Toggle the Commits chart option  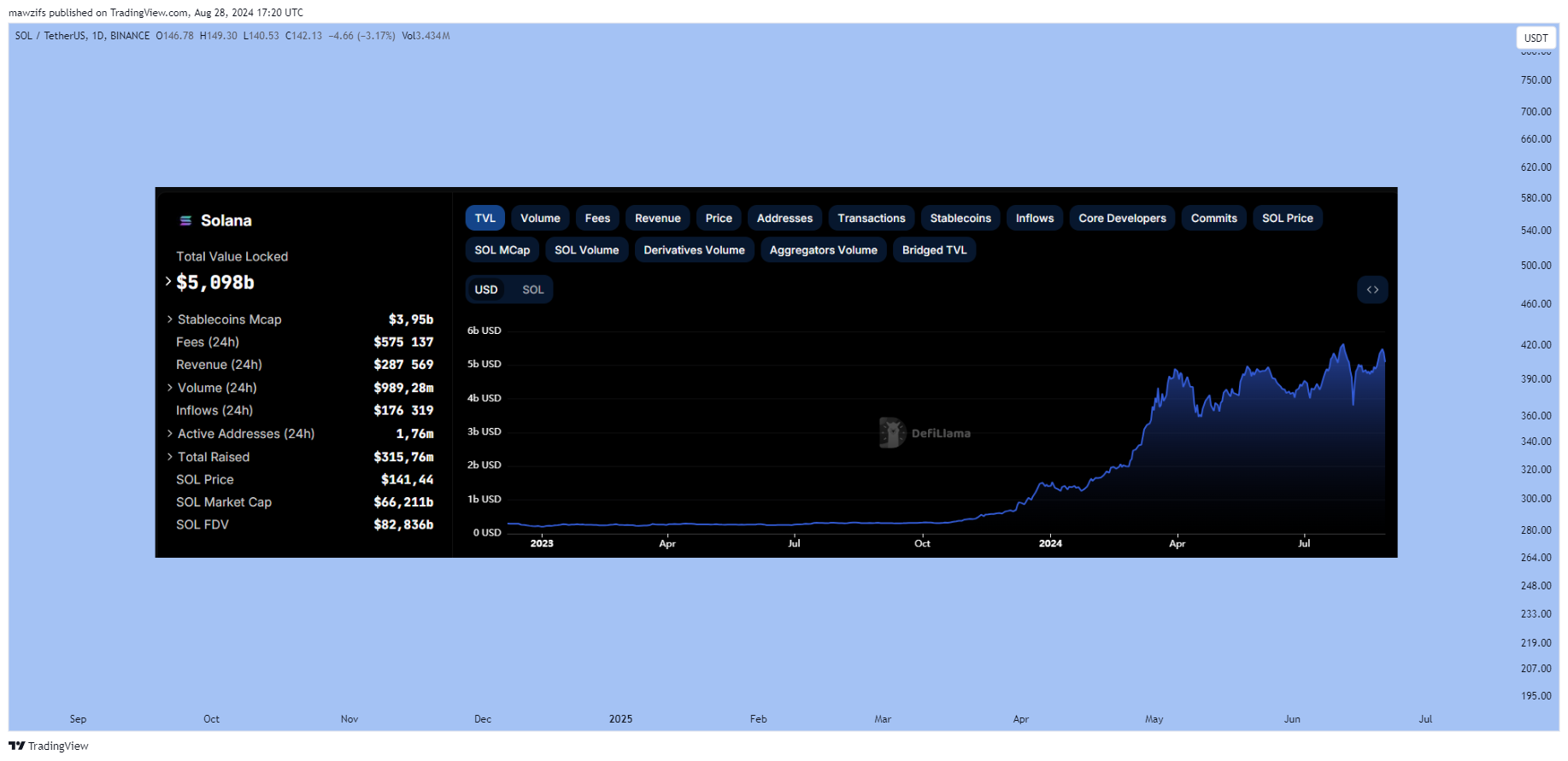(1214, 218)
